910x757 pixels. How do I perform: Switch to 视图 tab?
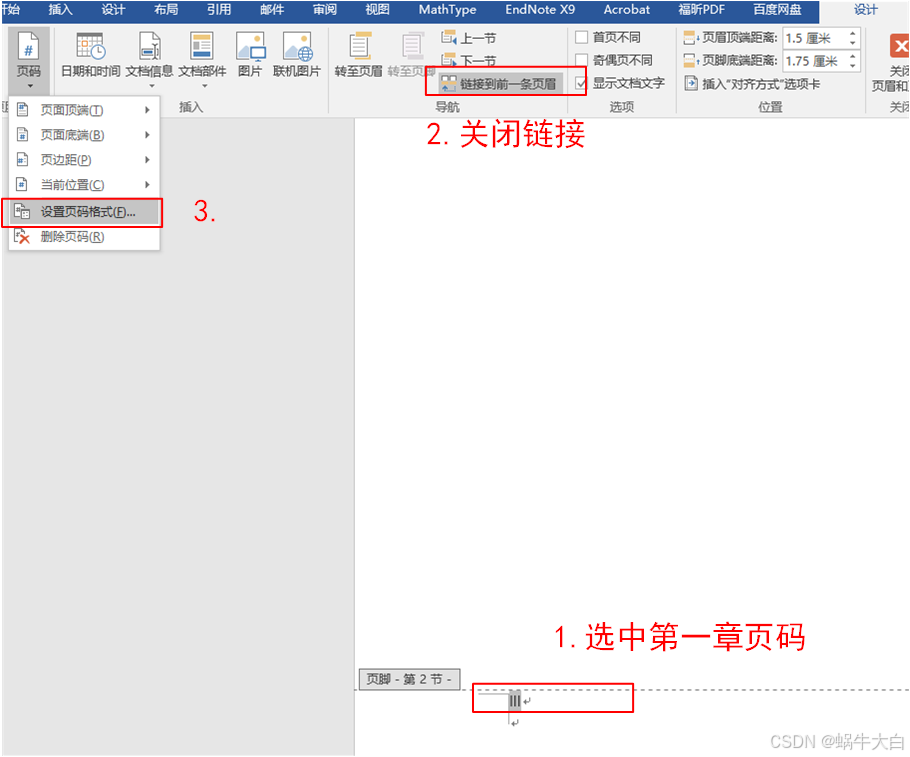377,9
